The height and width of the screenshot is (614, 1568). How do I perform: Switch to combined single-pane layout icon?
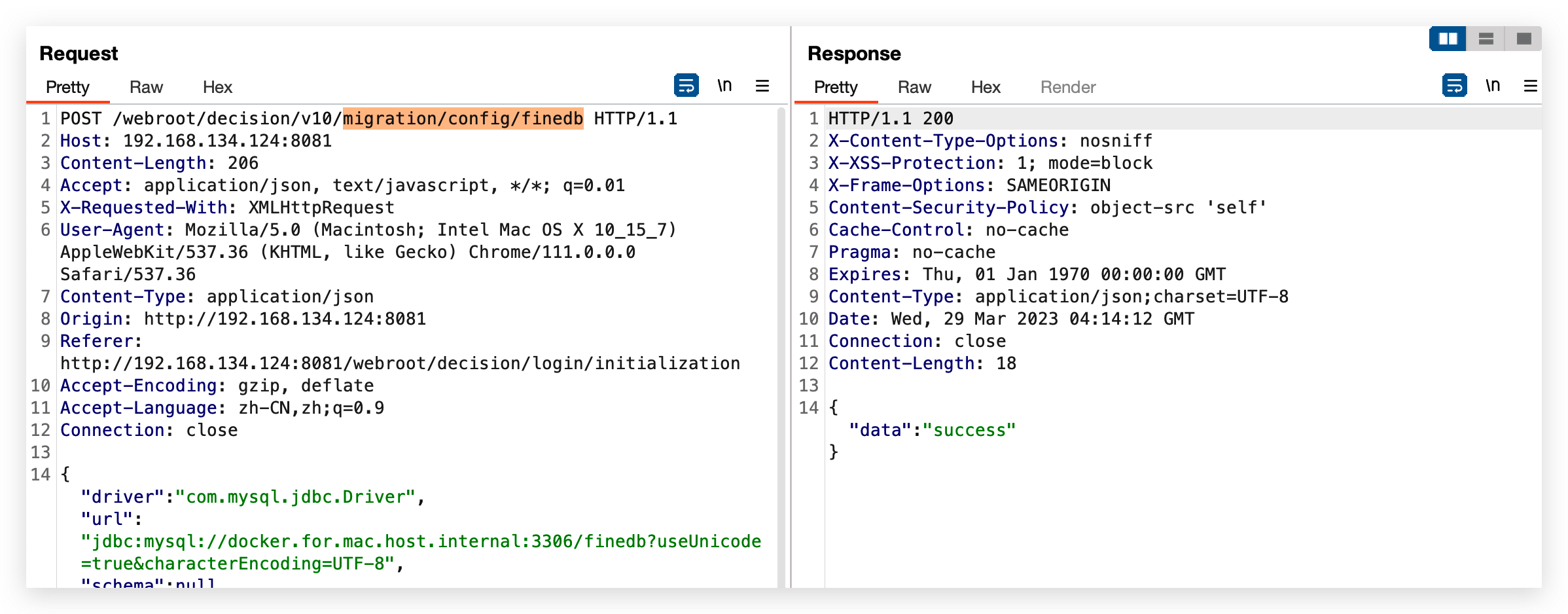coord(1524,39)
